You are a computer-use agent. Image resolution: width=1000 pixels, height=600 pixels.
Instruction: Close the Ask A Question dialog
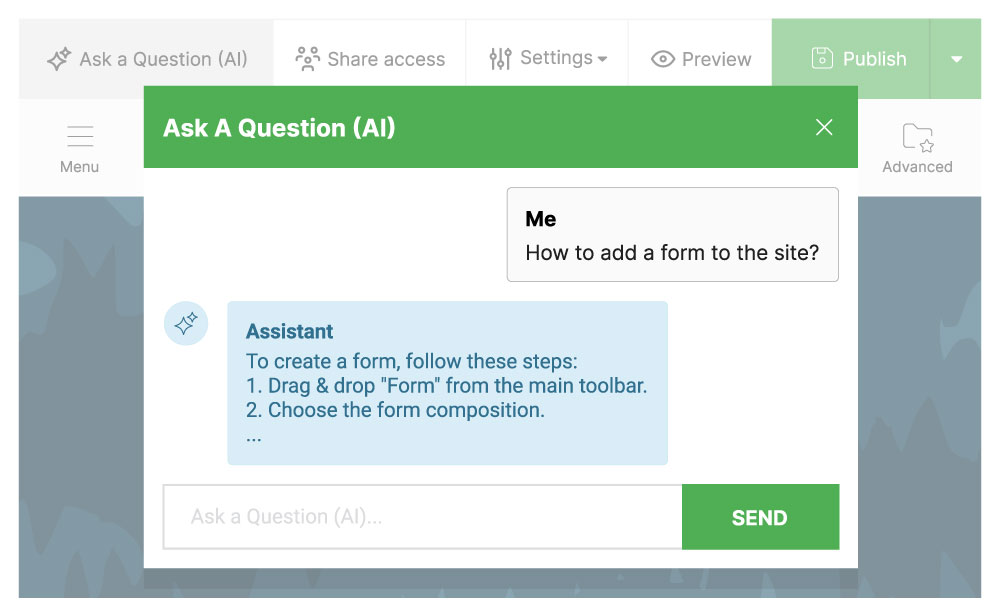click(824, 127)
